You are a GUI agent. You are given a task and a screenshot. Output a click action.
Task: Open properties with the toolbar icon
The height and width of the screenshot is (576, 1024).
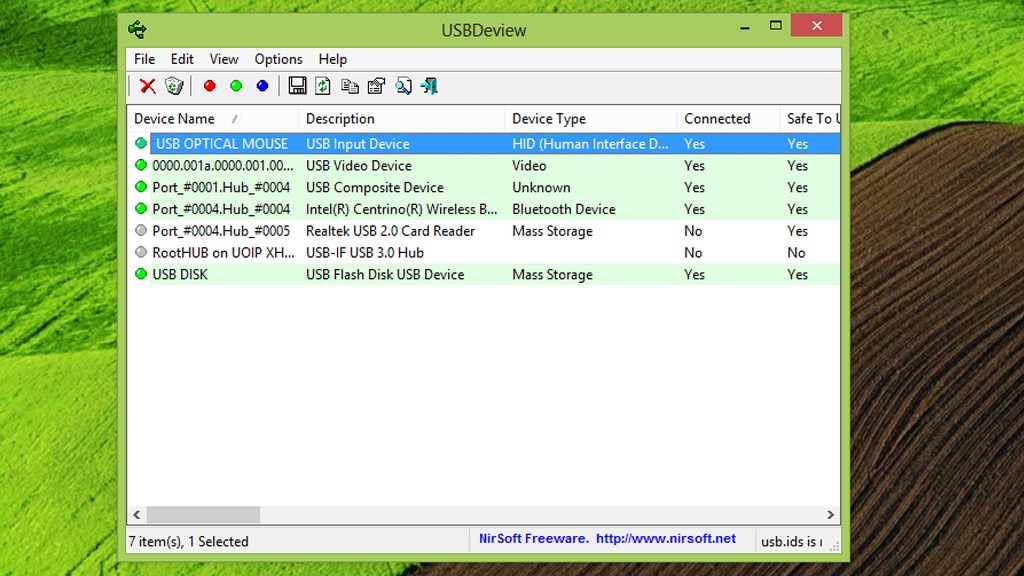click(376, 86)
